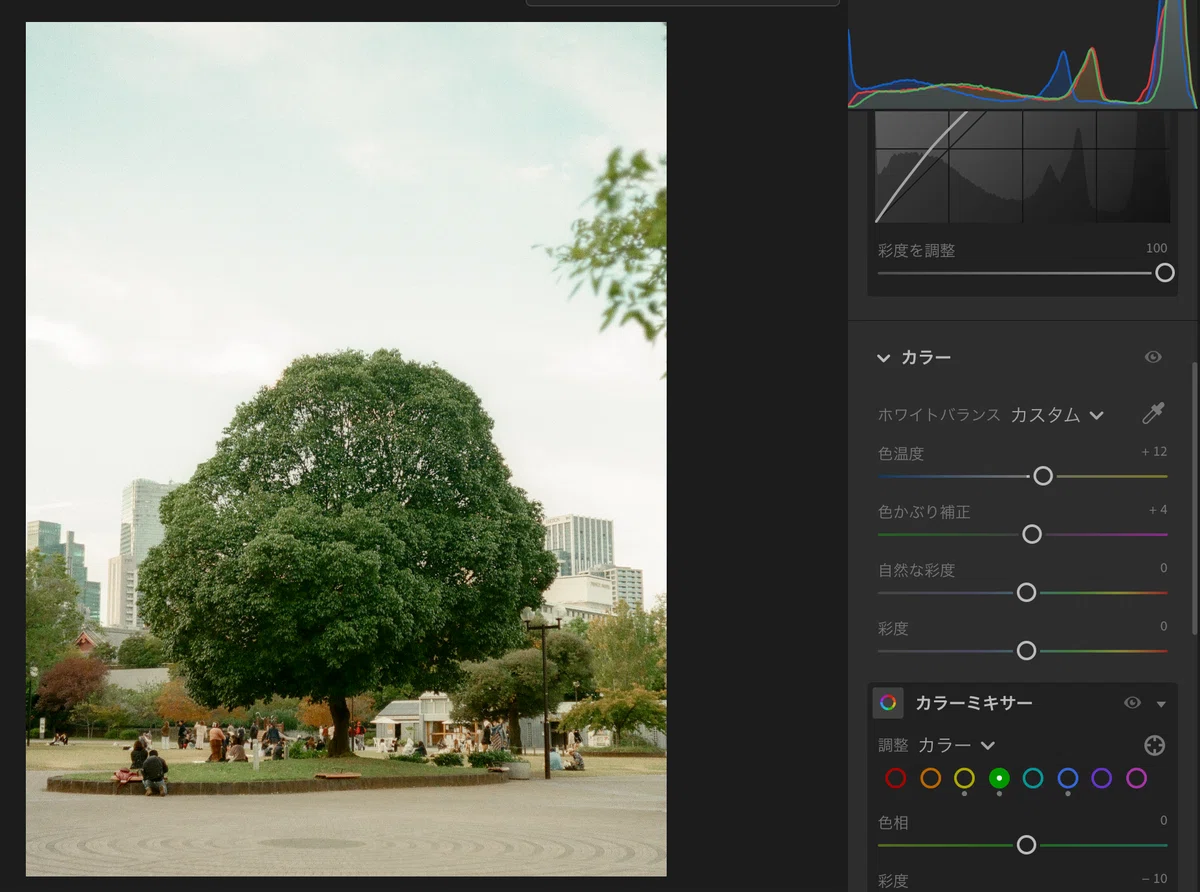Click the 色相 slider handle in Color Mixer
This screenshot has height=892, width=1200.
point(1026,845)
